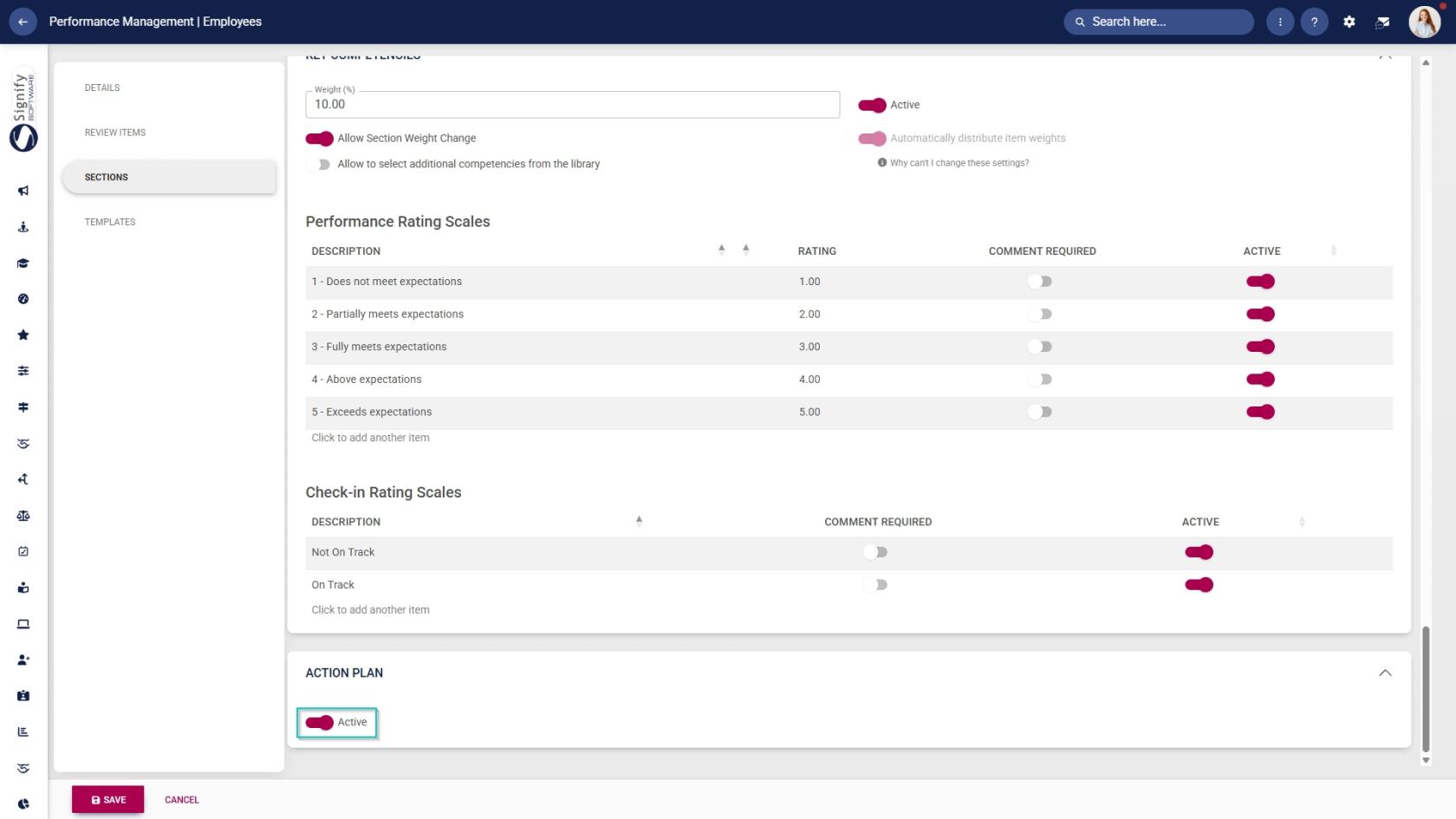Toggle active for Partially meets expectations
This screenshot has height=819, width=1456.
[x=1260, y=315]
